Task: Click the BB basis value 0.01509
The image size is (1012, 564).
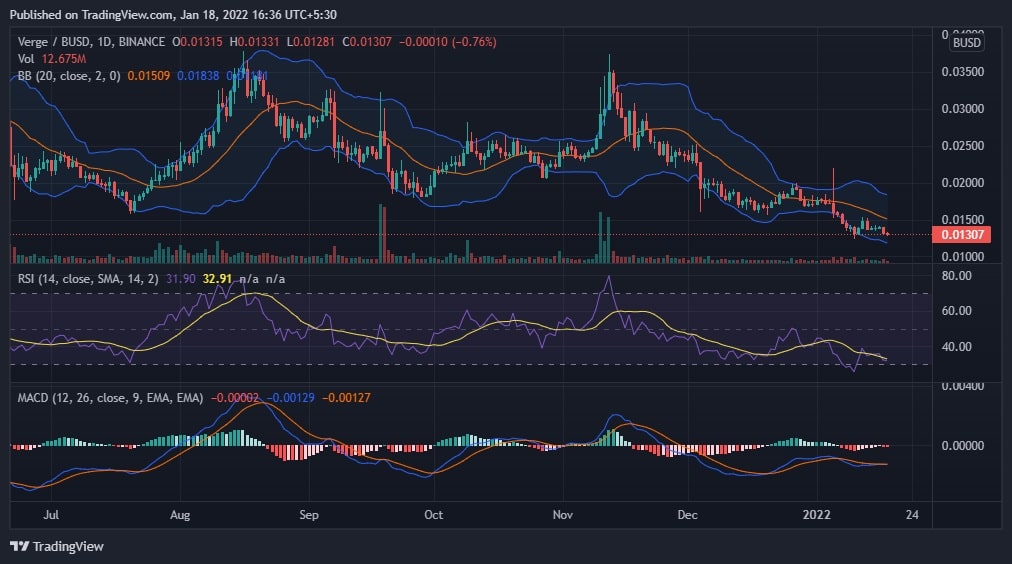Action: pos(148,76)
